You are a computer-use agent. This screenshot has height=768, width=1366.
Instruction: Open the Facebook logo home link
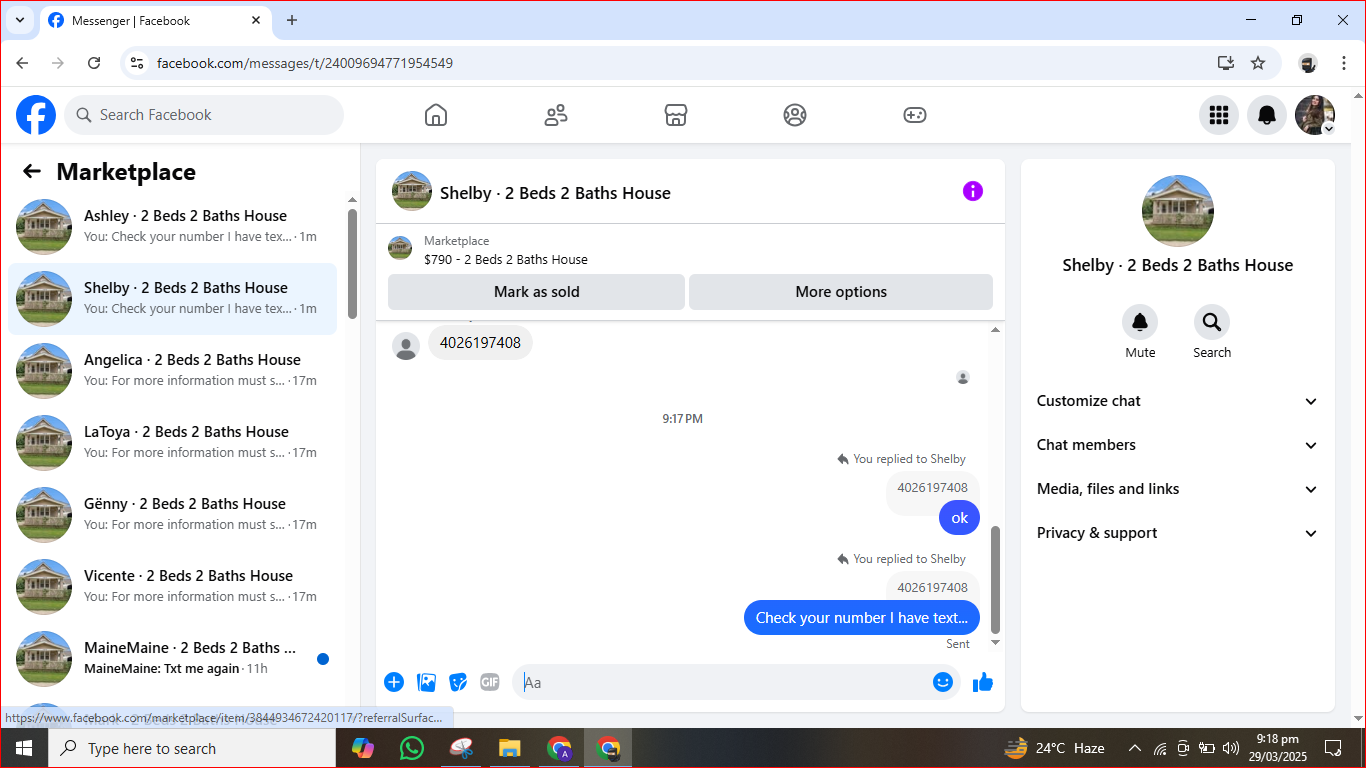pyautogui.click(x=36, y=115)
